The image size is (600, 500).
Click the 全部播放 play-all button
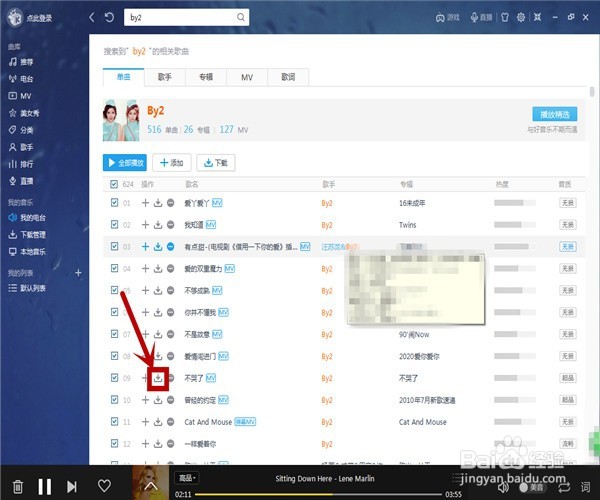pos(125,163)
